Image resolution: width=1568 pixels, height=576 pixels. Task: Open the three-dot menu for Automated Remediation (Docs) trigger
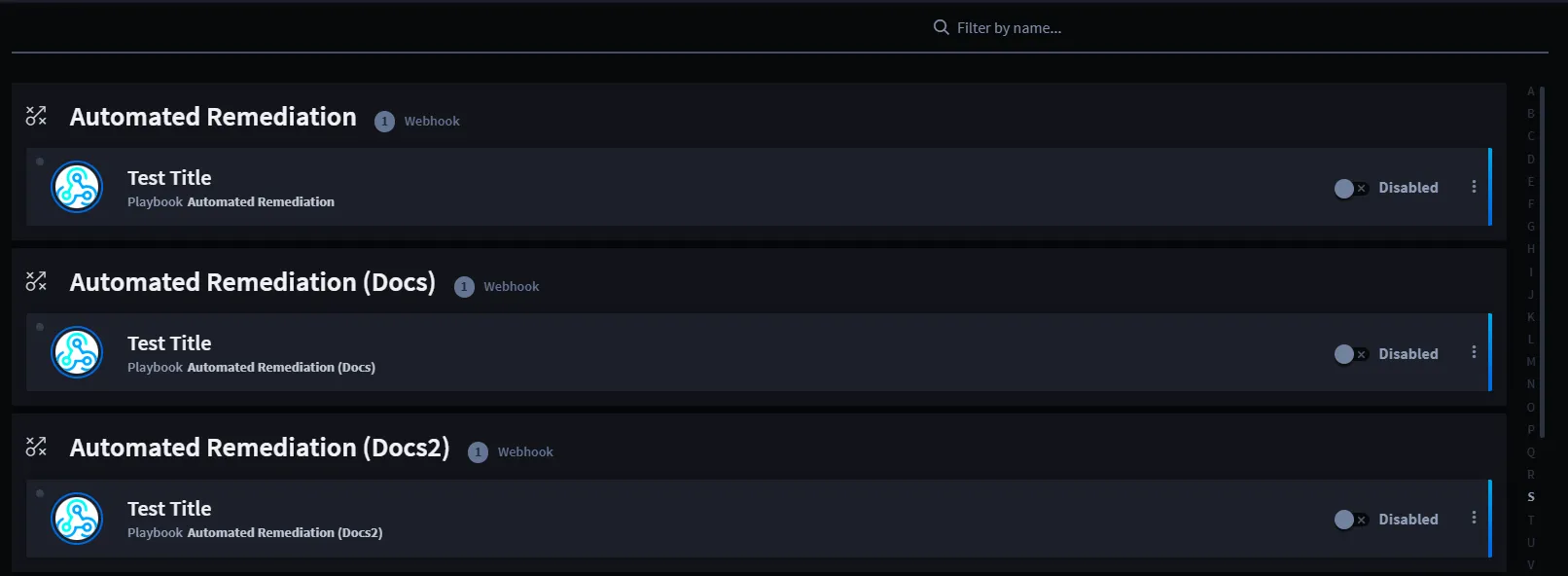(1474, 352)
